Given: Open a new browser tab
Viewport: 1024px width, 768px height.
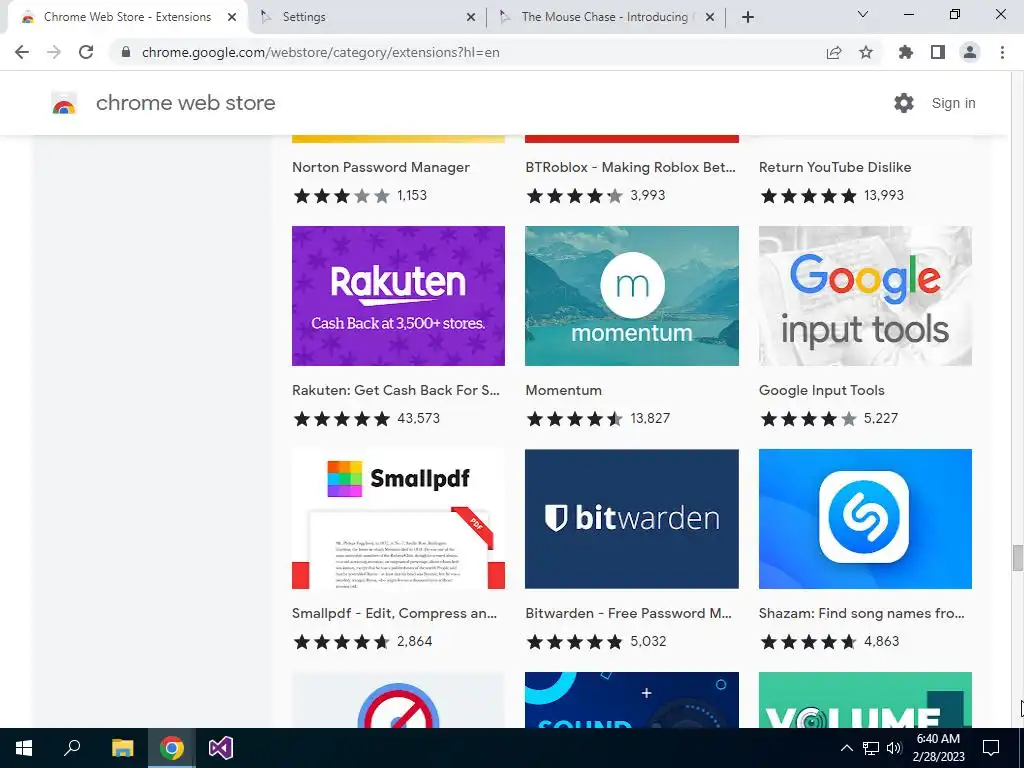Looking at the screenshot, I should 748,18.
